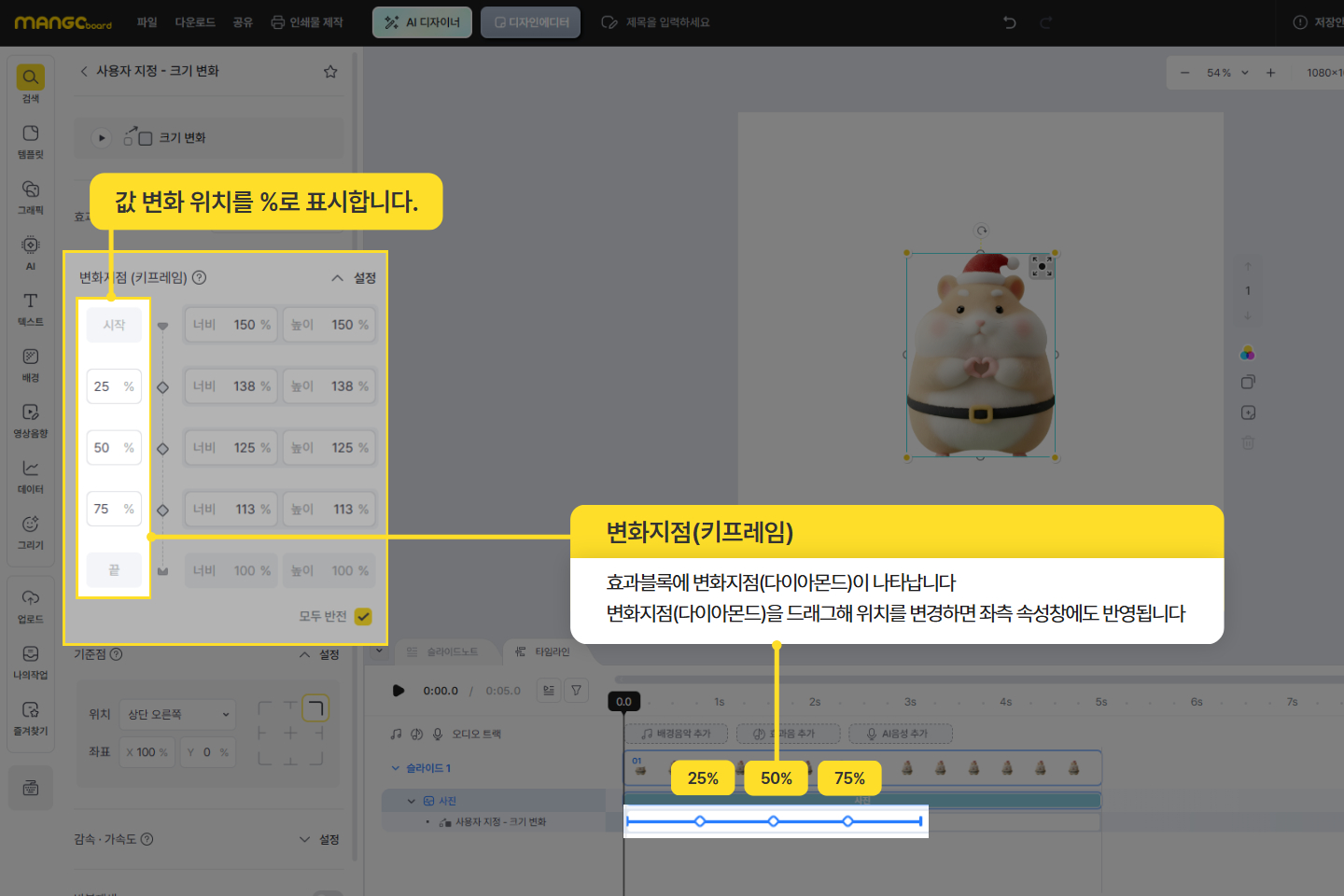The height and width of the screenshot is (896, 1344).
Task: Open the 위치 상단 오른쪽 dropdown
Action: tap(178, 714)
